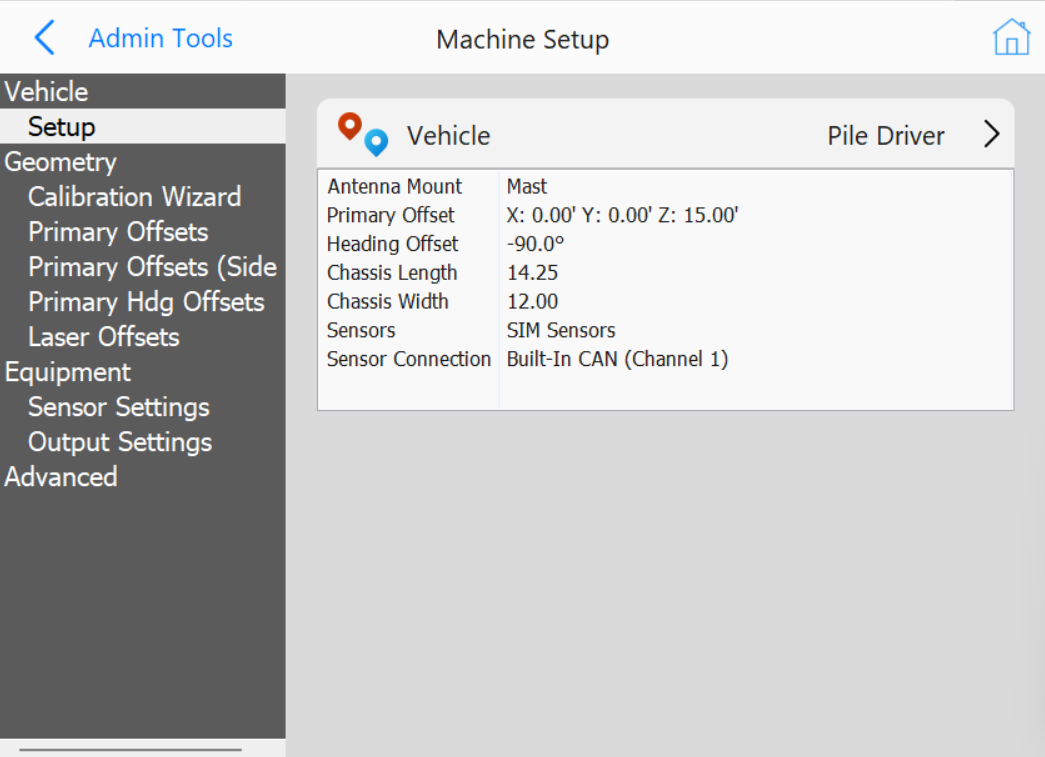Image resolution: width=1045 pixels, height=757 pixels.
Task: Open the Home screen via house icon
Action: click(1011, 37)
